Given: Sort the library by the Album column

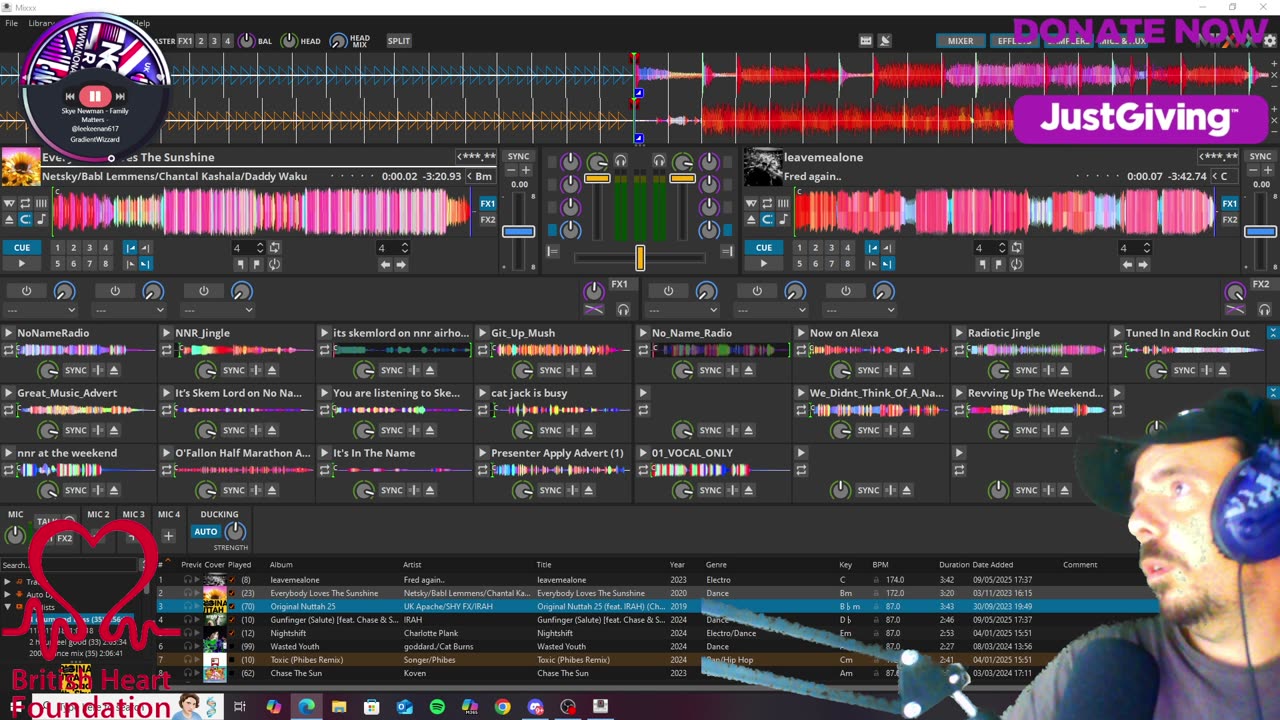Looking at the screenshot, I should point(281,565).
